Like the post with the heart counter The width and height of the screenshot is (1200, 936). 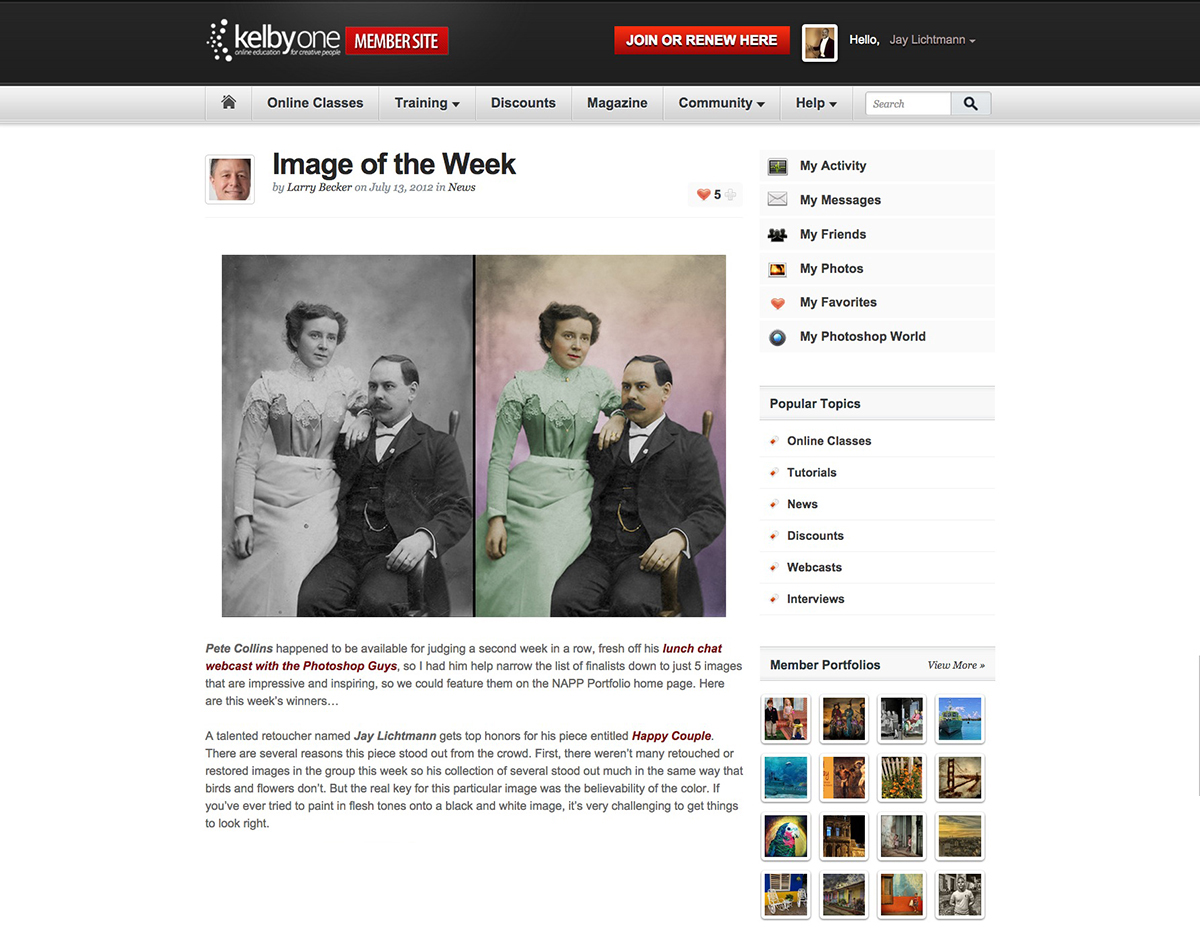click(704, 195)
